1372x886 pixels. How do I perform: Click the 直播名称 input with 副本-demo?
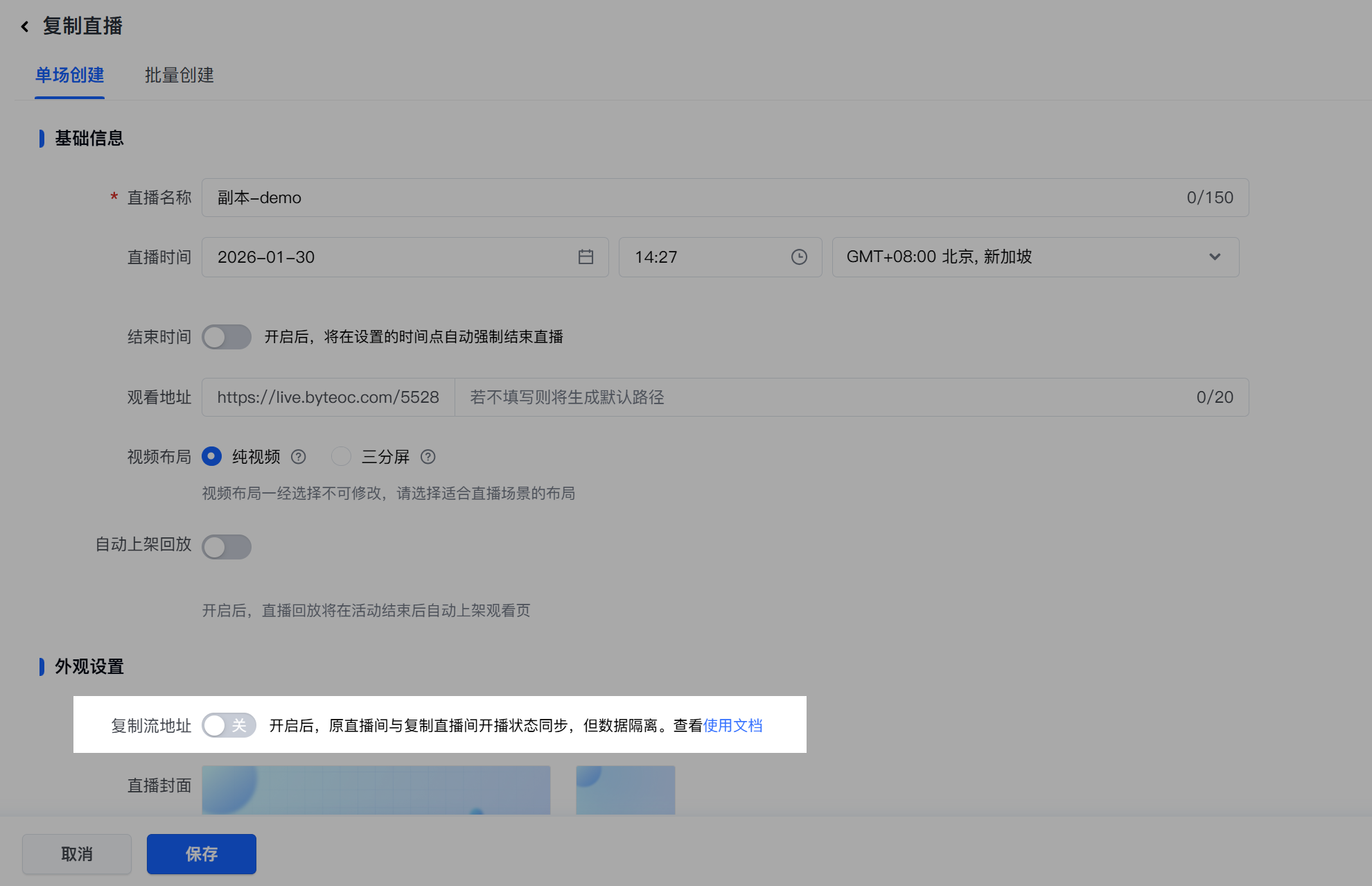[725, 198]
